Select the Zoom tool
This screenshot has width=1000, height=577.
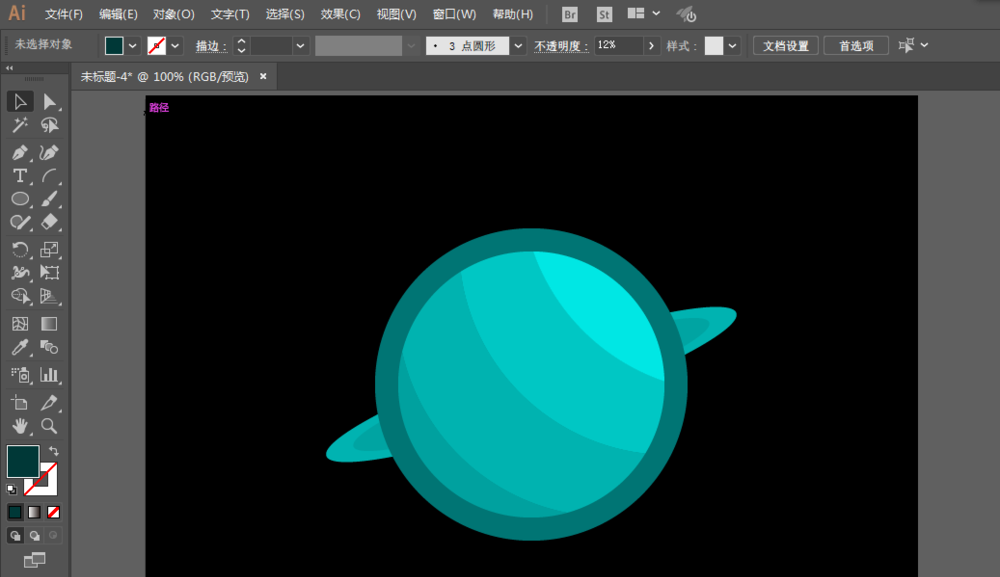click(x=49, y=426)
